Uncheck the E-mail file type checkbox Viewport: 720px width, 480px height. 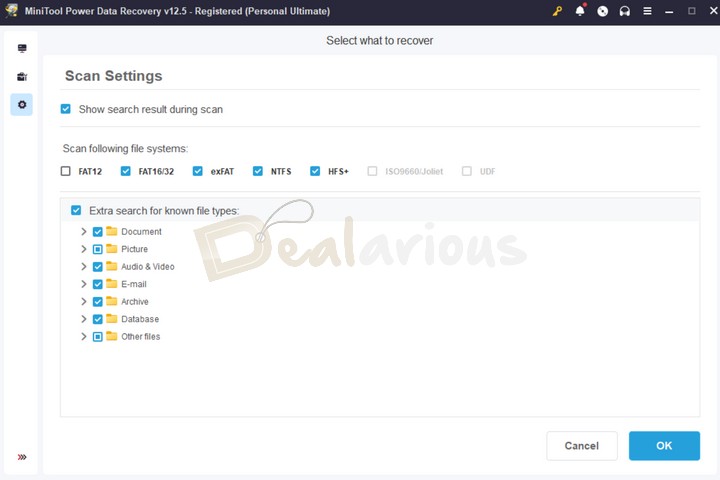tap(97, 284)
